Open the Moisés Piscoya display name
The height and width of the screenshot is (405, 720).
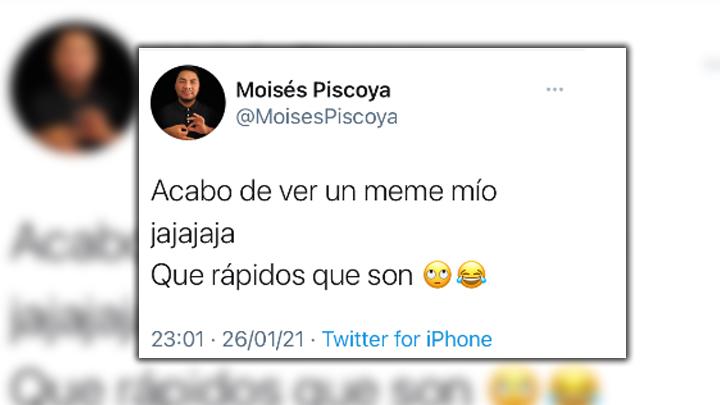(313, 90)
